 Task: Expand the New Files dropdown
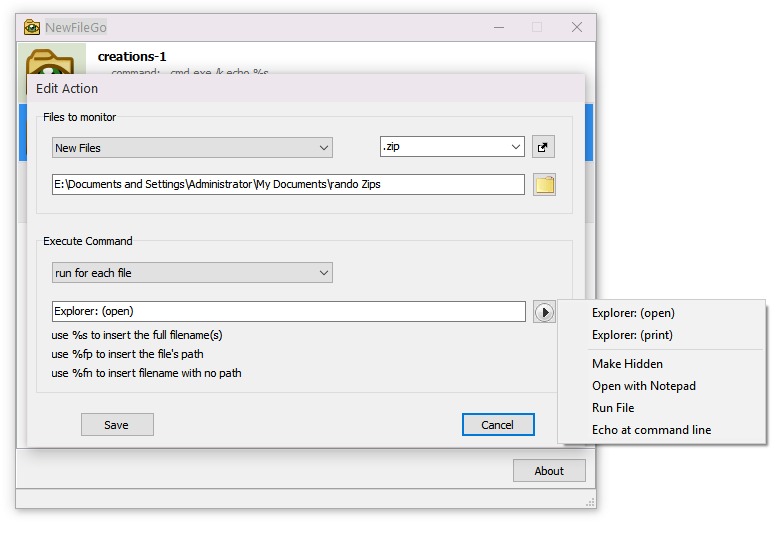192,148
